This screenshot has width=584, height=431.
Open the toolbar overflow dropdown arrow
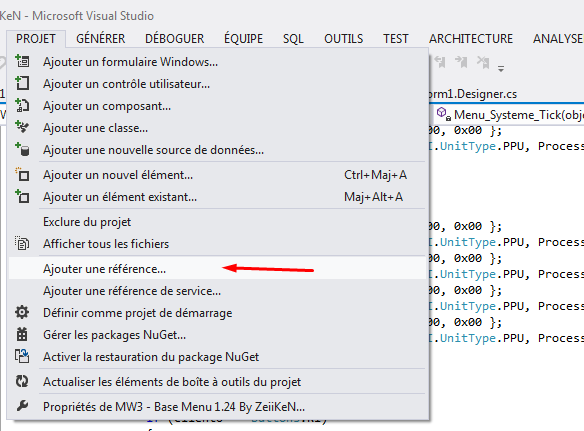501,69
